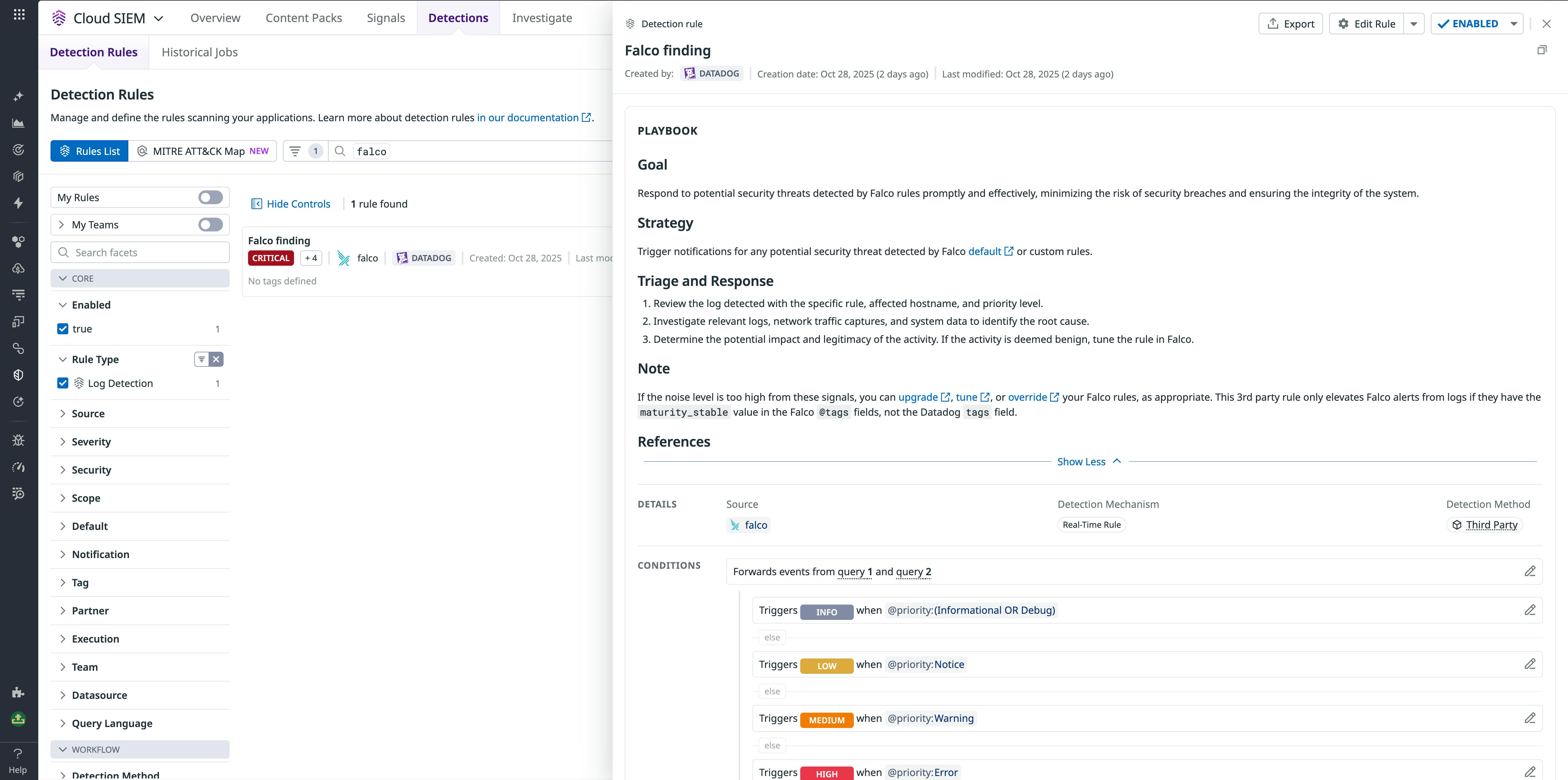The width and height of the screenshot is (1568, 780).
Task: Click the Export button
Action: point(1291,23)
